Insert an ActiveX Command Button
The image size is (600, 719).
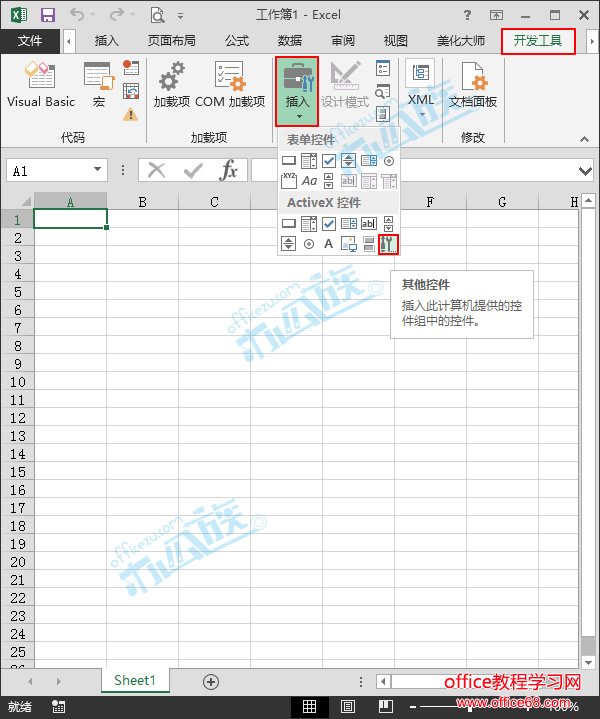(289, 224)
